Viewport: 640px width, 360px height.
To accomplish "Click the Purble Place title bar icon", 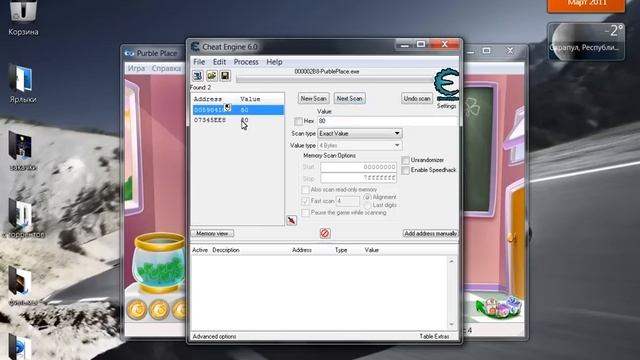I will (129, 53).
